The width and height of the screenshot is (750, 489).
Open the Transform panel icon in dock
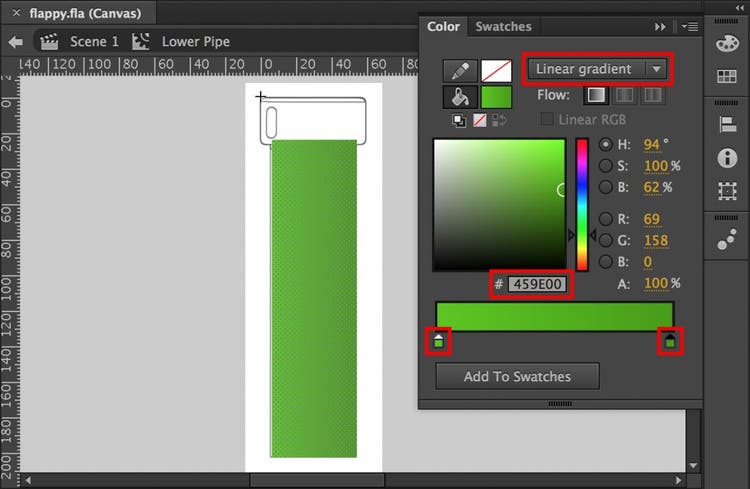(727, 190)
